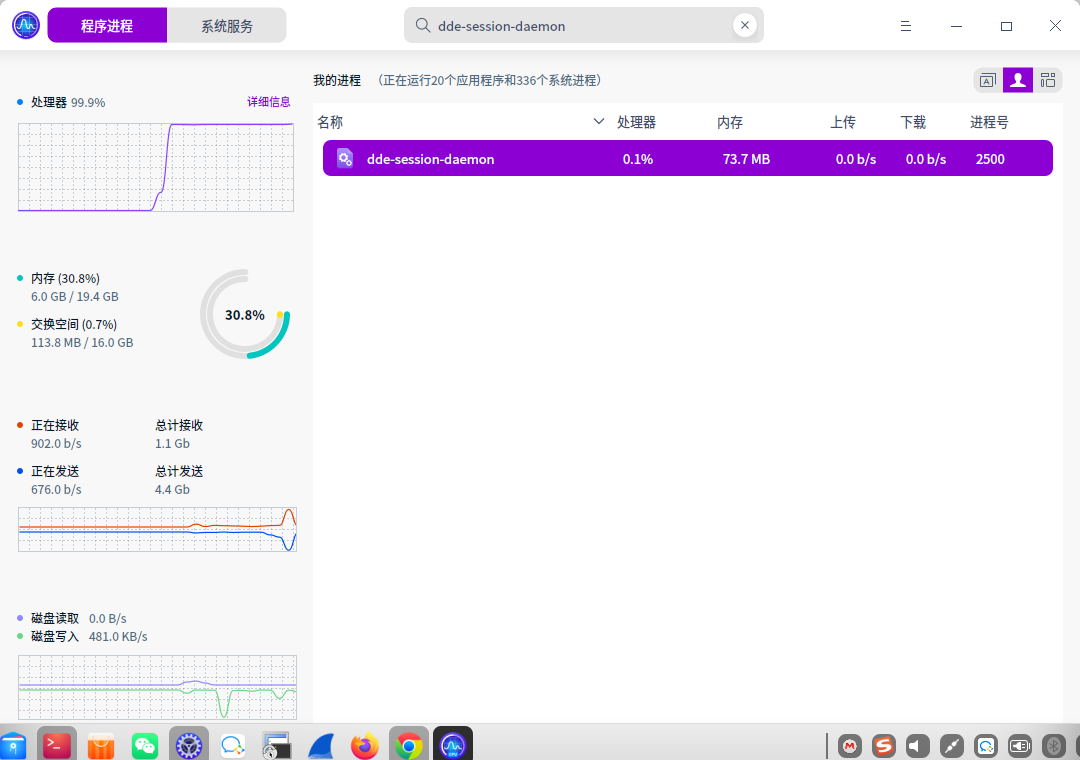Click the 总计接收 1.1 Gb stat
The width and height of the screenshot is (1080, 760).
(178, 434)
